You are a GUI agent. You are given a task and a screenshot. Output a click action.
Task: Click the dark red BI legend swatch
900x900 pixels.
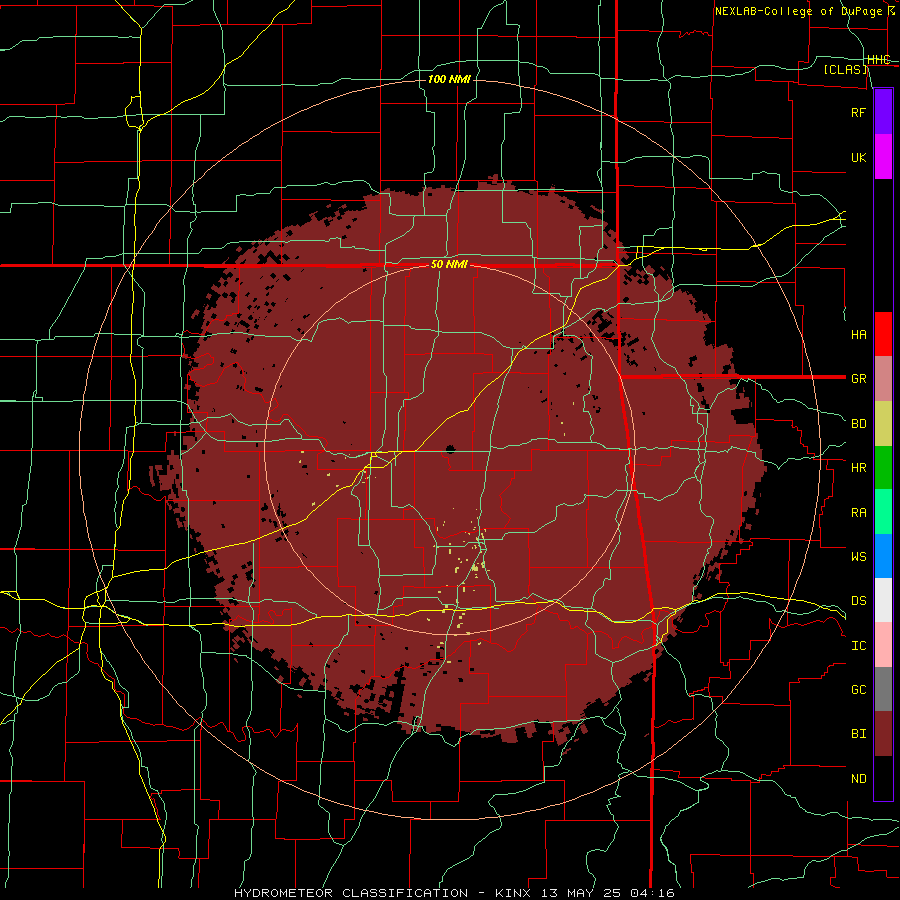pyautogui.click(x=883, y=734)
